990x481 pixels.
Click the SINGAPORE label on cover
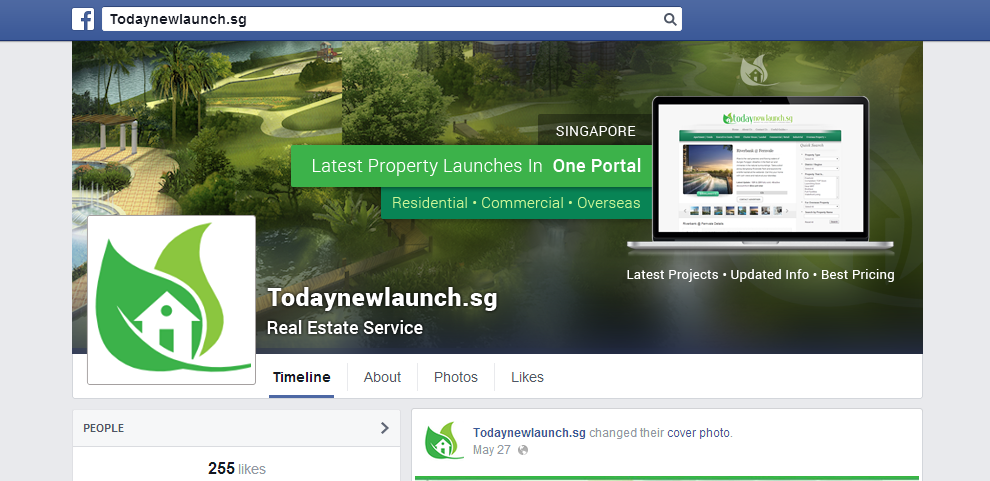(595, 131)
